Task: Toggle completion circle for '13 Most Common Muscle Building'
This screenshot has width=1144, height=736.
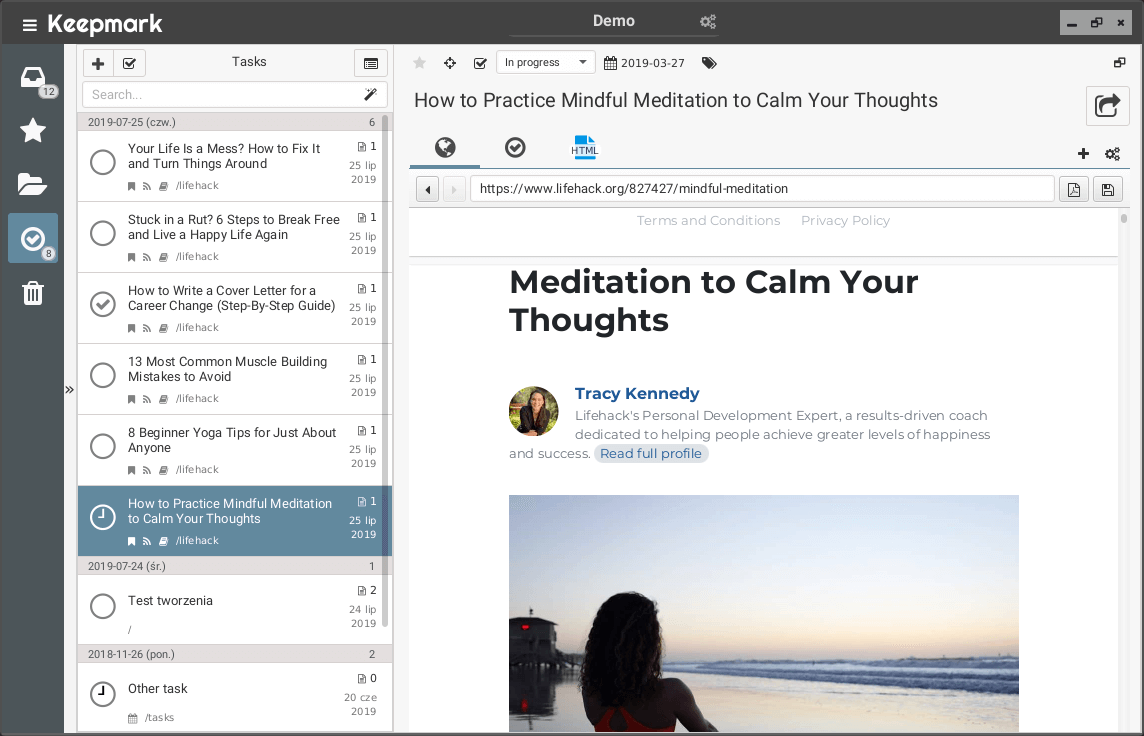Action: click(x=103, y=375)
